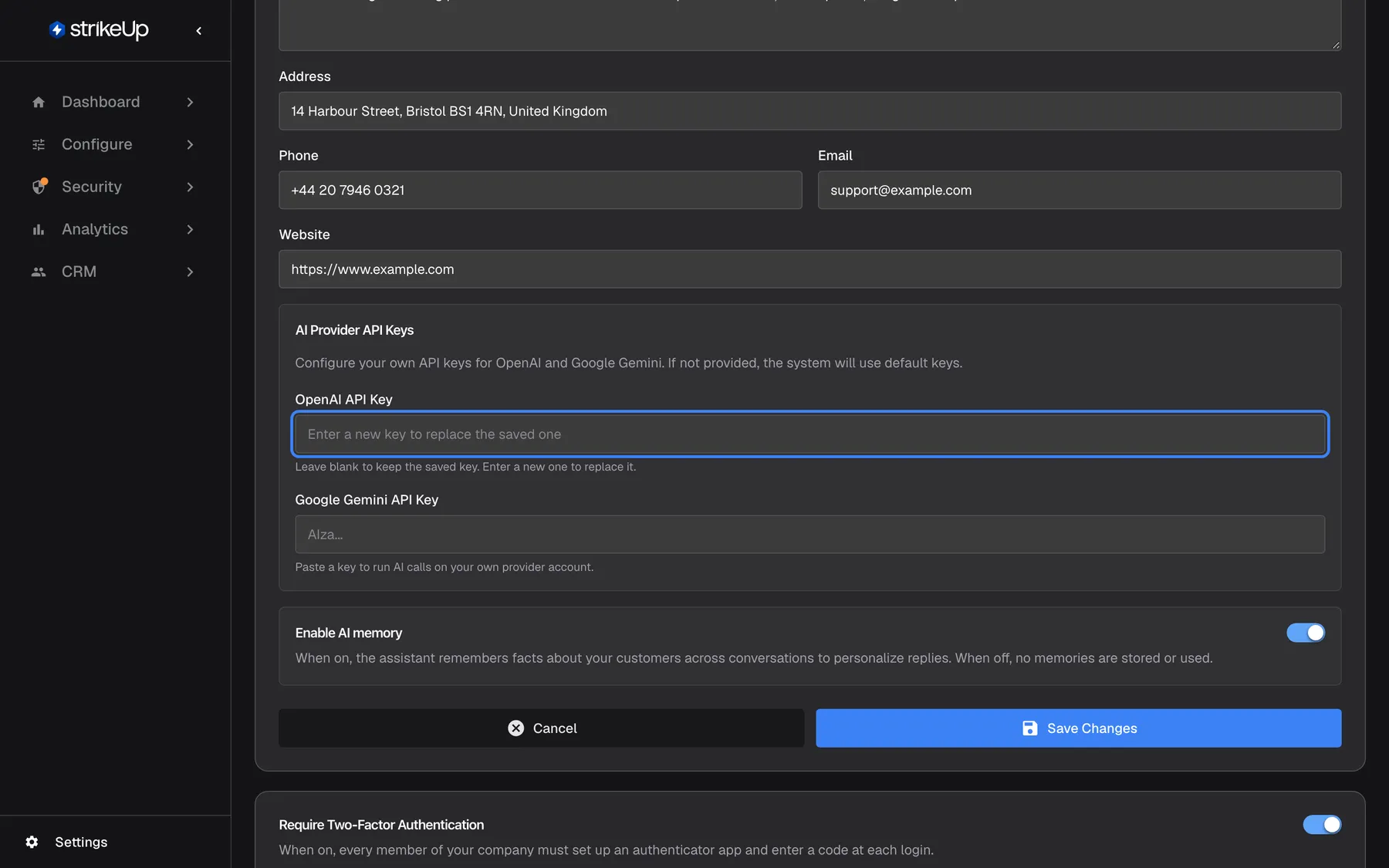Click the 'Leave blank to keep the saved key' hint
The height and width of the screenshot is (868, 1389).
(x=465, y=467)
